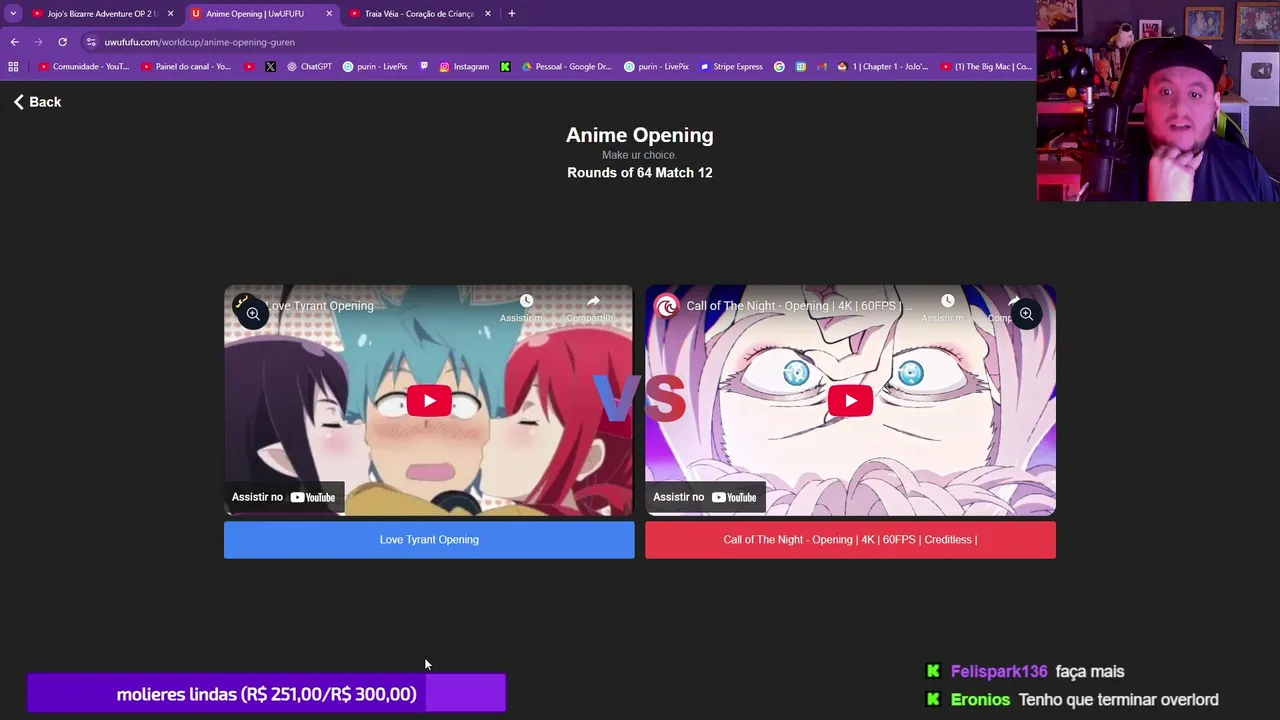This screenshot has width=1280, height=720.
Task: Play the Love Tyrant Opening video
Action: (x=429, y=401)
